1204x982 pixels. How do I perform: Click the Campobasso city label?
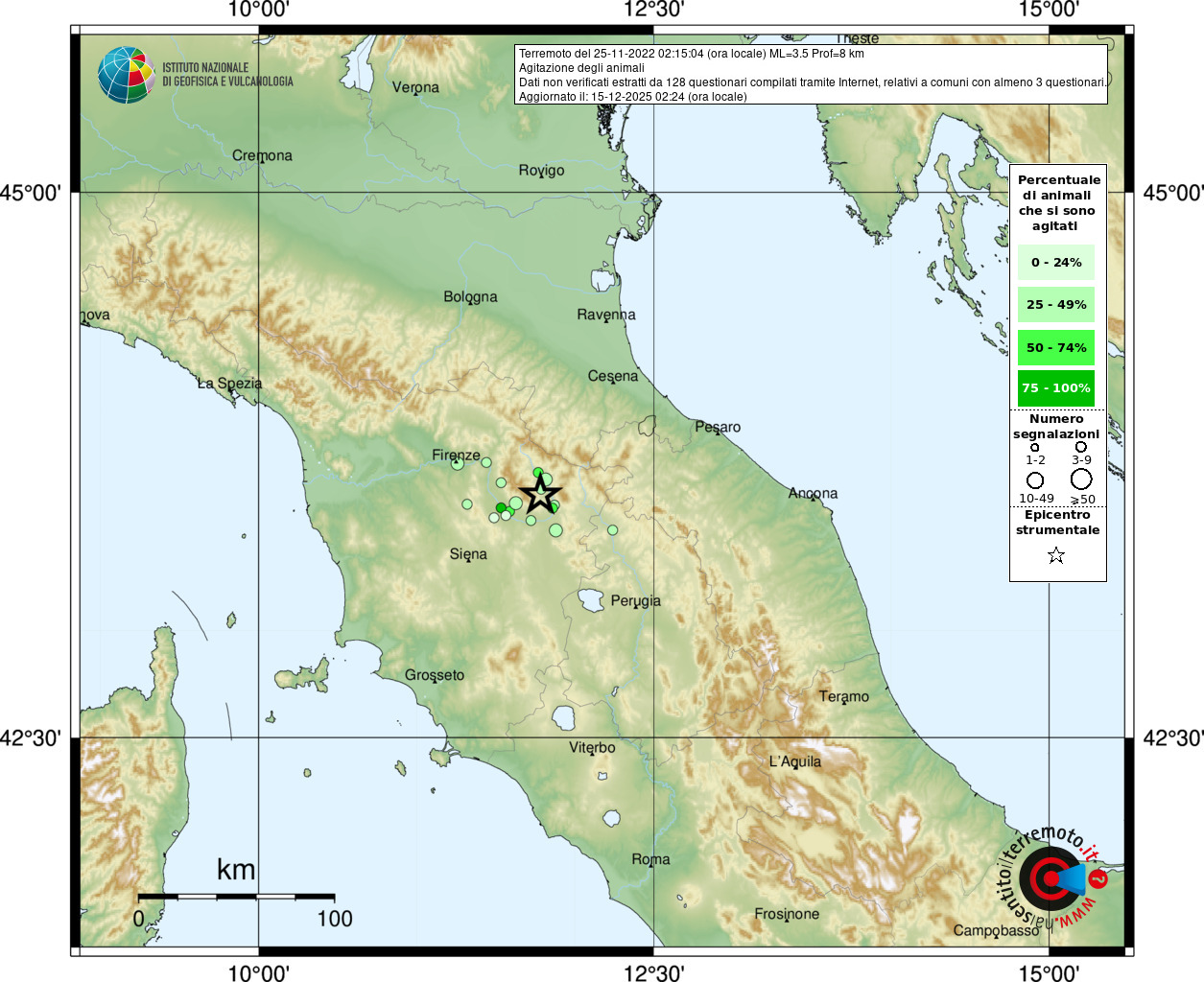tap(997, 931)
